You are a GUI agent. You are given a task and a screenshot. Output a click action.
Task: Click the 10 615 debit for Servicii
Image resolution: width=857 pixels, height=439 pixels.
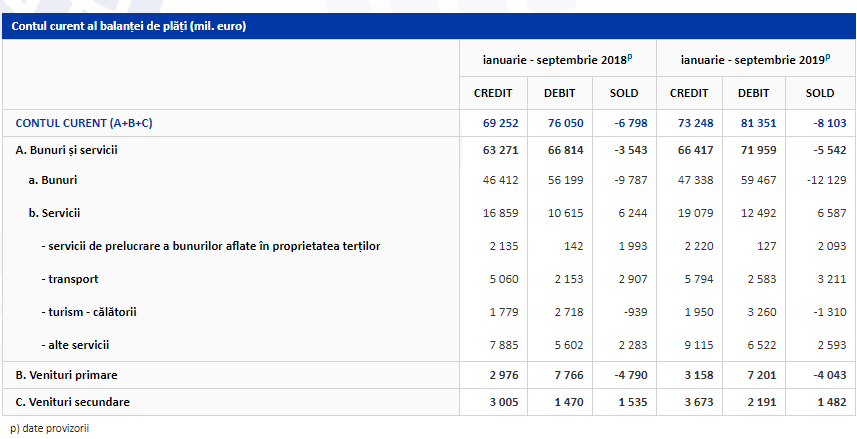coord(566,213)
